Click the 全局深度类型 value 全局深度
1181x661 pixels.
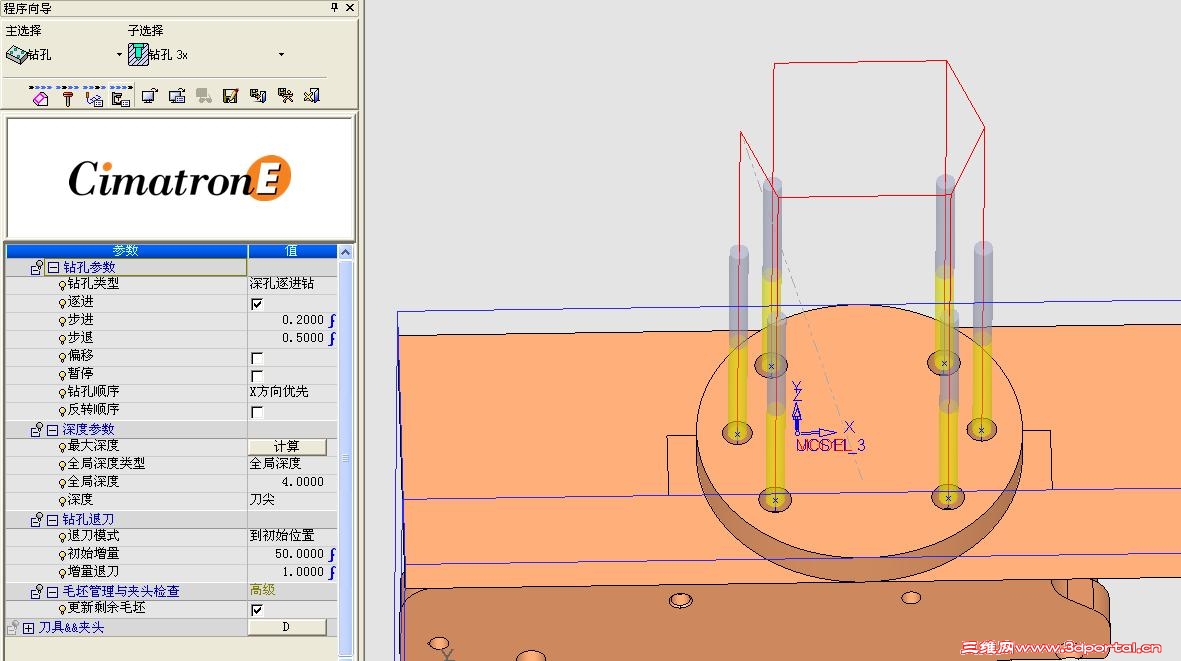[292, 464]
